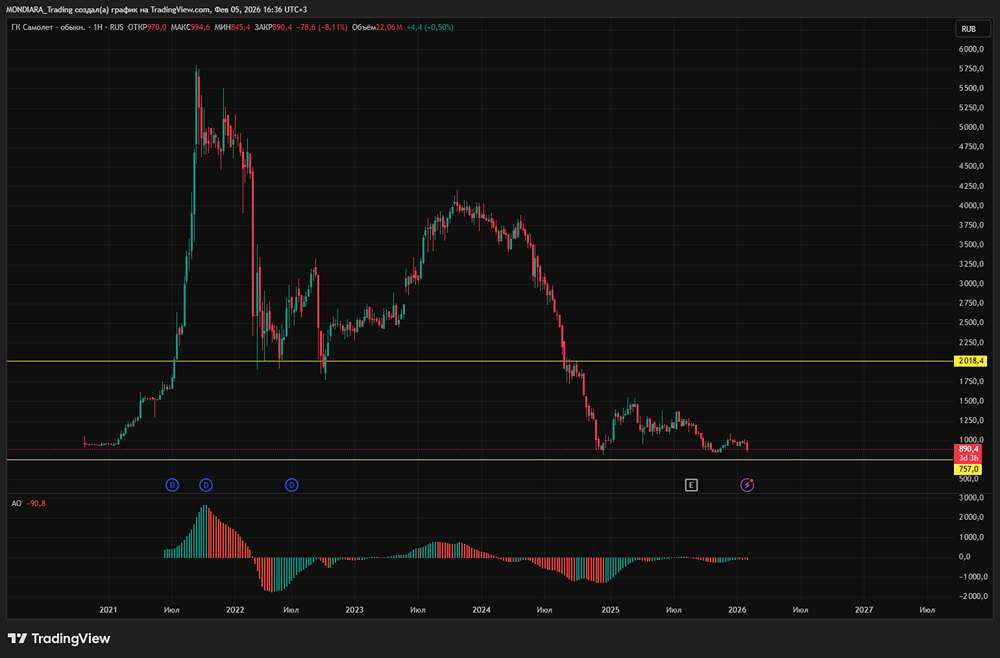The height and width of the screenshot is (658, 1000).
Task: Click the yellow 2018,4 price label
Action: [x=970, y=362]
